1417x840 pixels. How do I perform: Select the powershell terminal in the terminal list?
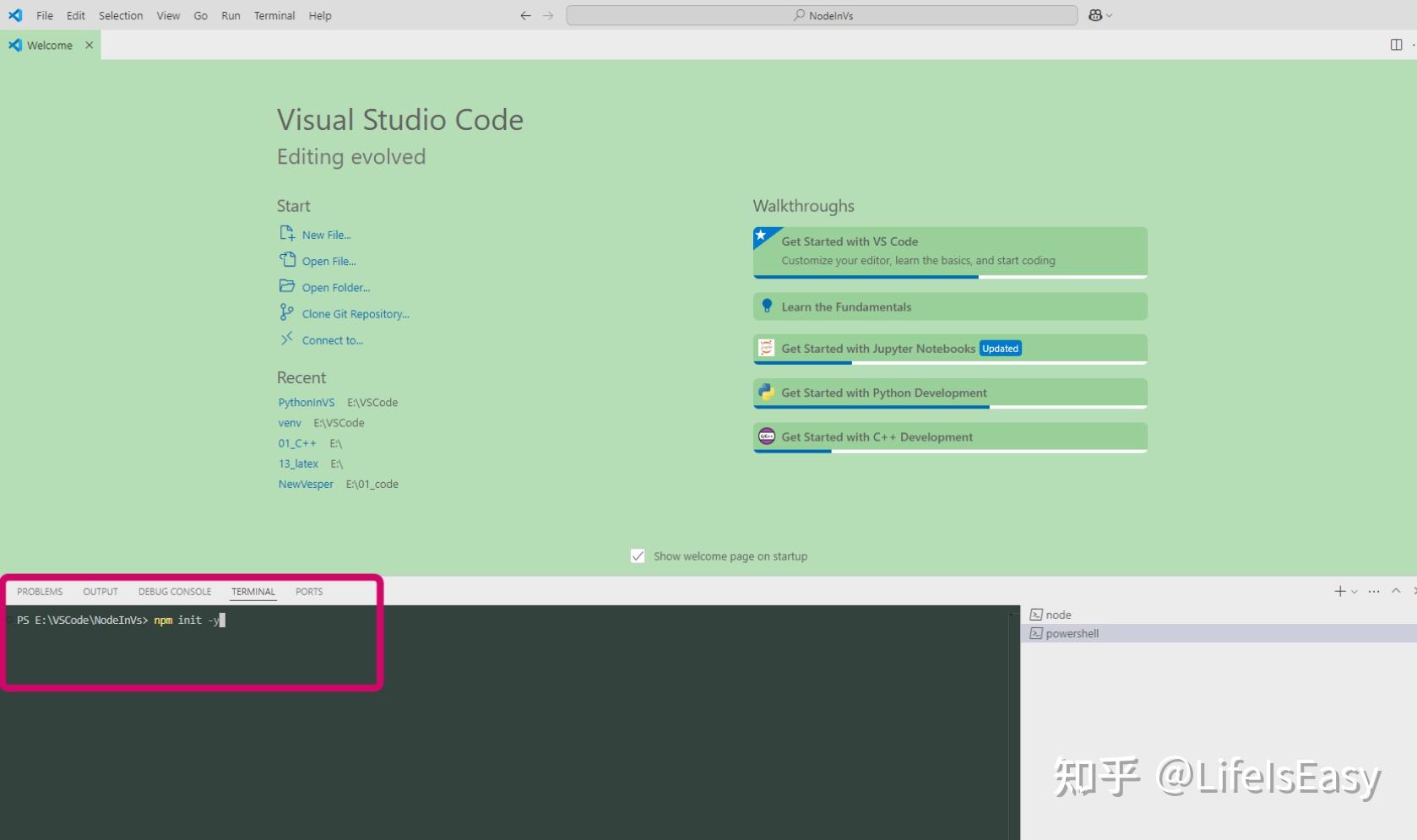1072,633
